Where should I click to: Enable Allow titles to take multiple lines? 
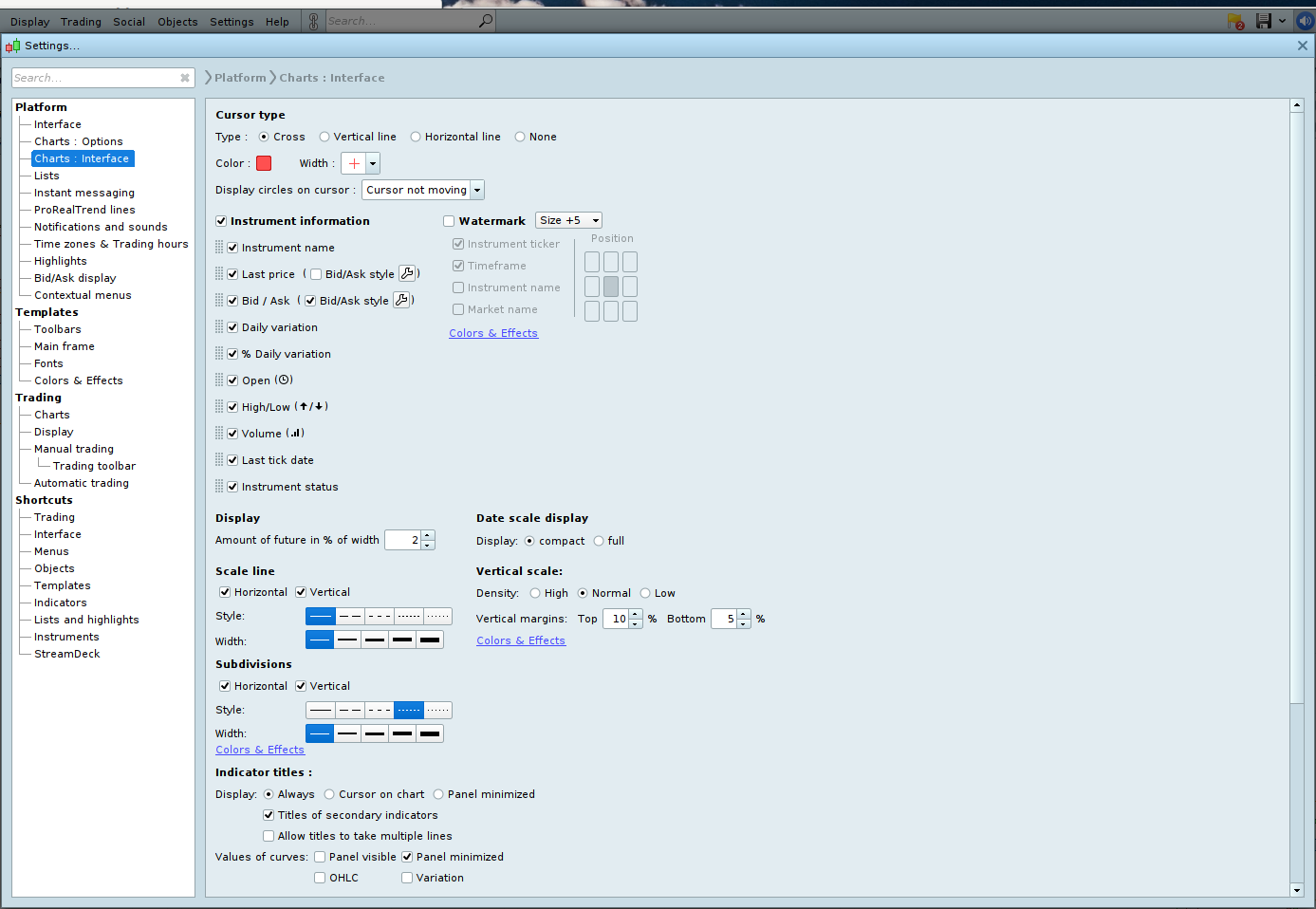(269, 836)
